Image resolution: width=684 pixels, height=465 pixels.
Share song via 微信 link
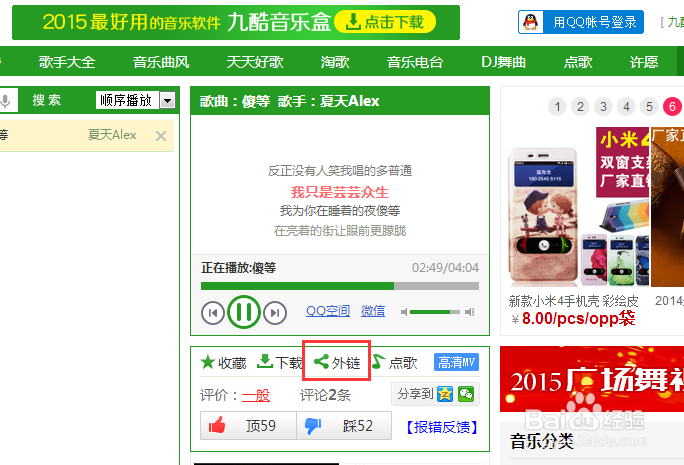tap(373, 311)
